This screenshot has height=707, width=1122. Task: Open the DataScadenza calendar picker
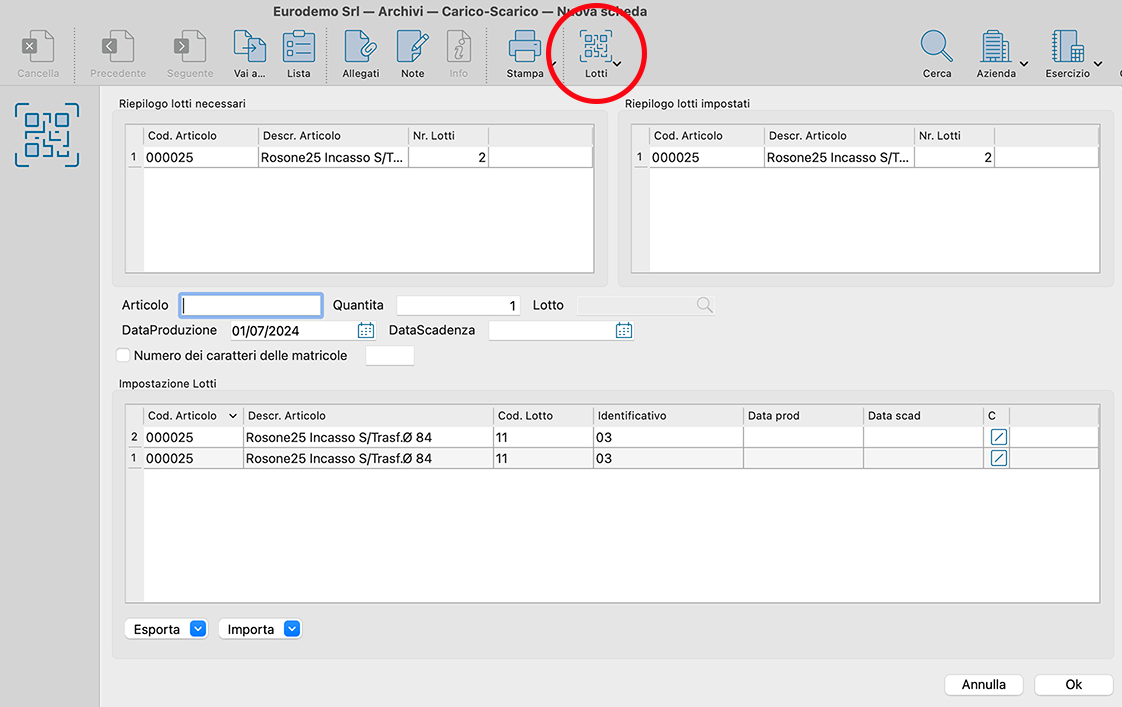(x=624, y=330)
